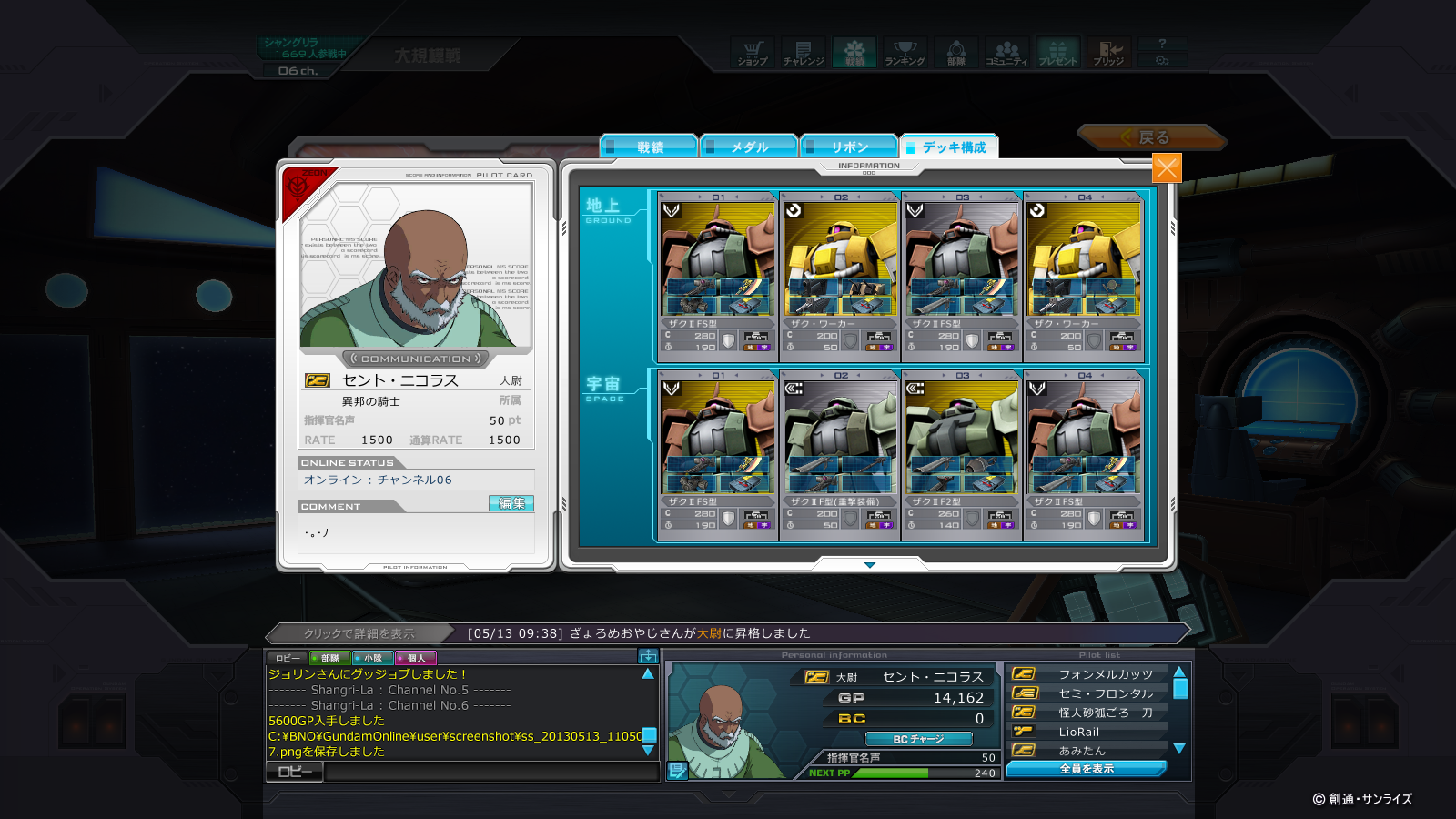Select the 個人 chat tab

(x=416, y=658)
